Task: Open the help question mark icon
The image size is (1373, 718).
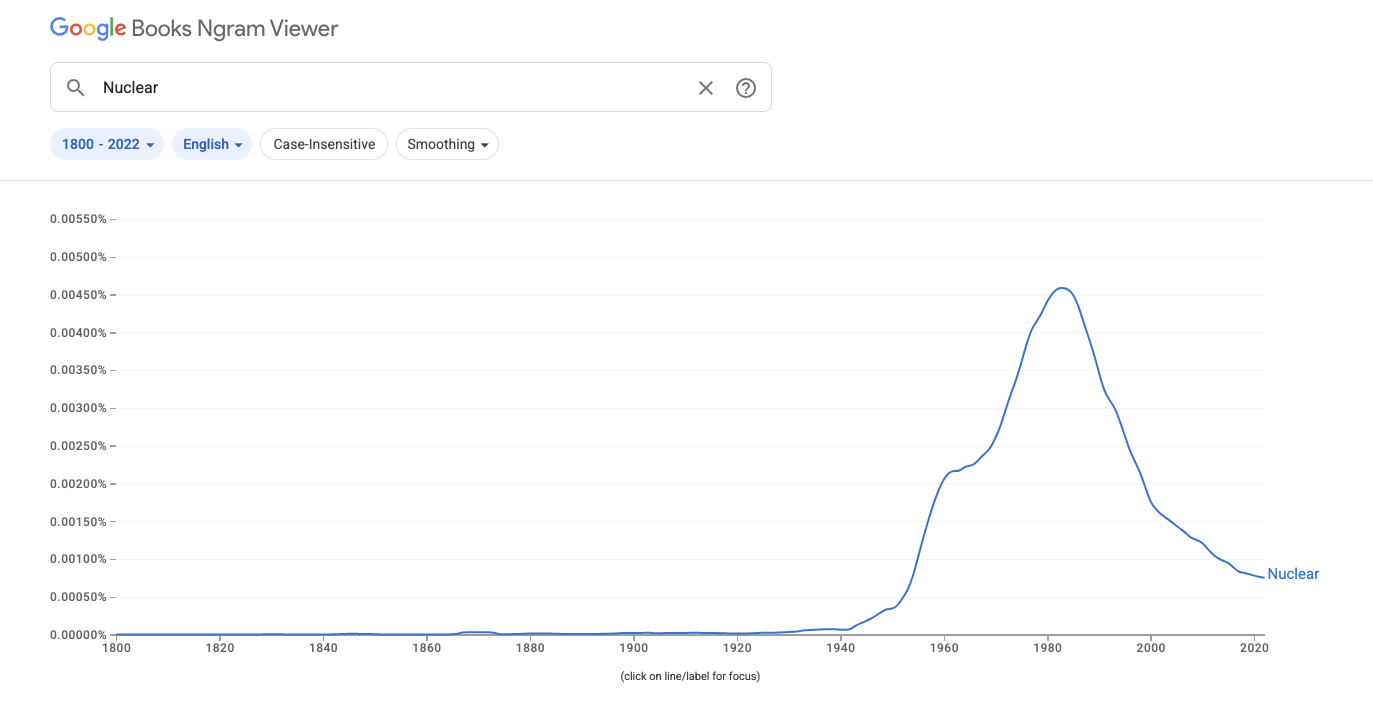Action: click(x=745, y=88)
